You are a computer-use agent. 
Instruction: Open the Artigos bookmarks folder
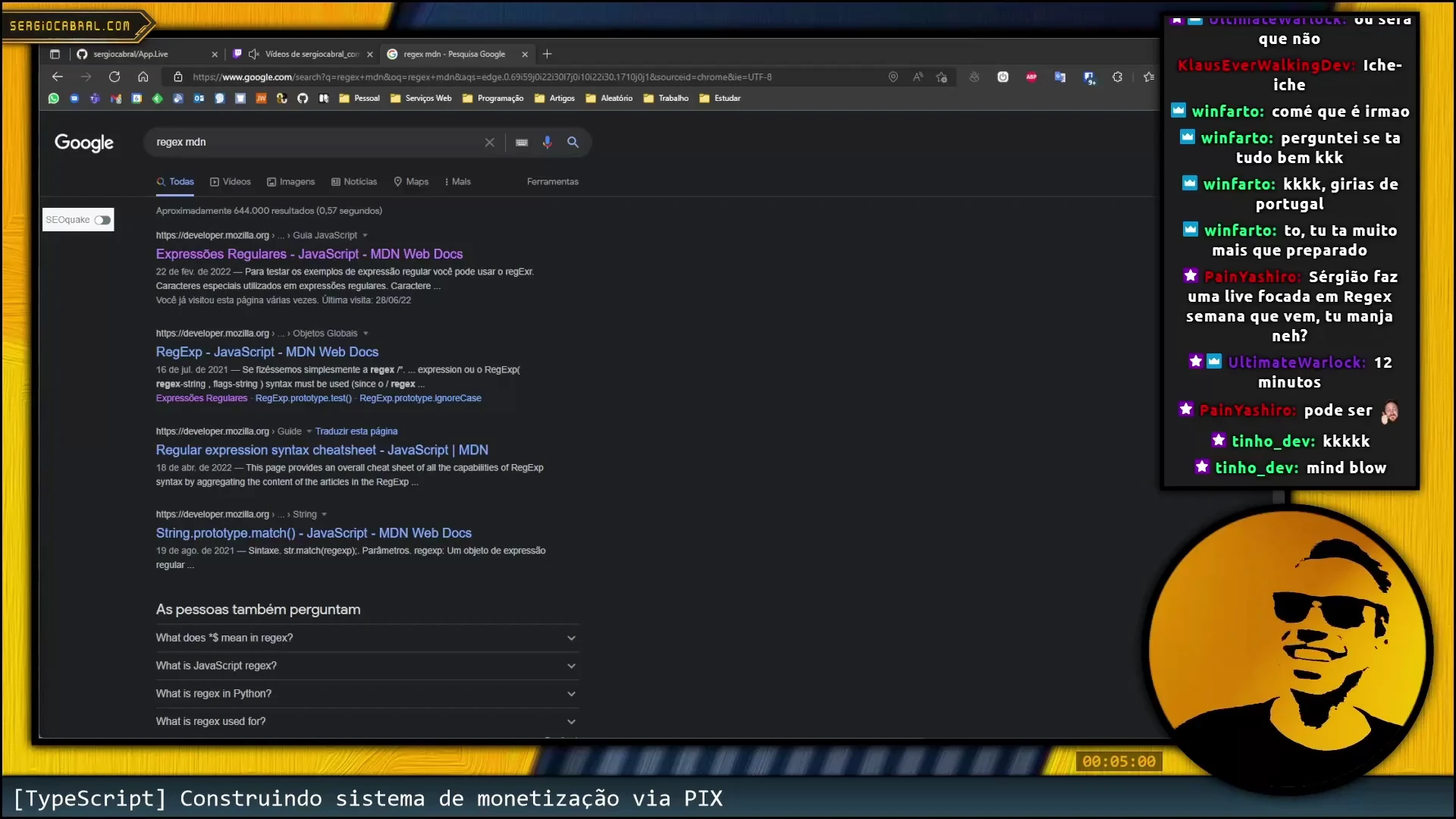[x=554, y=98]
